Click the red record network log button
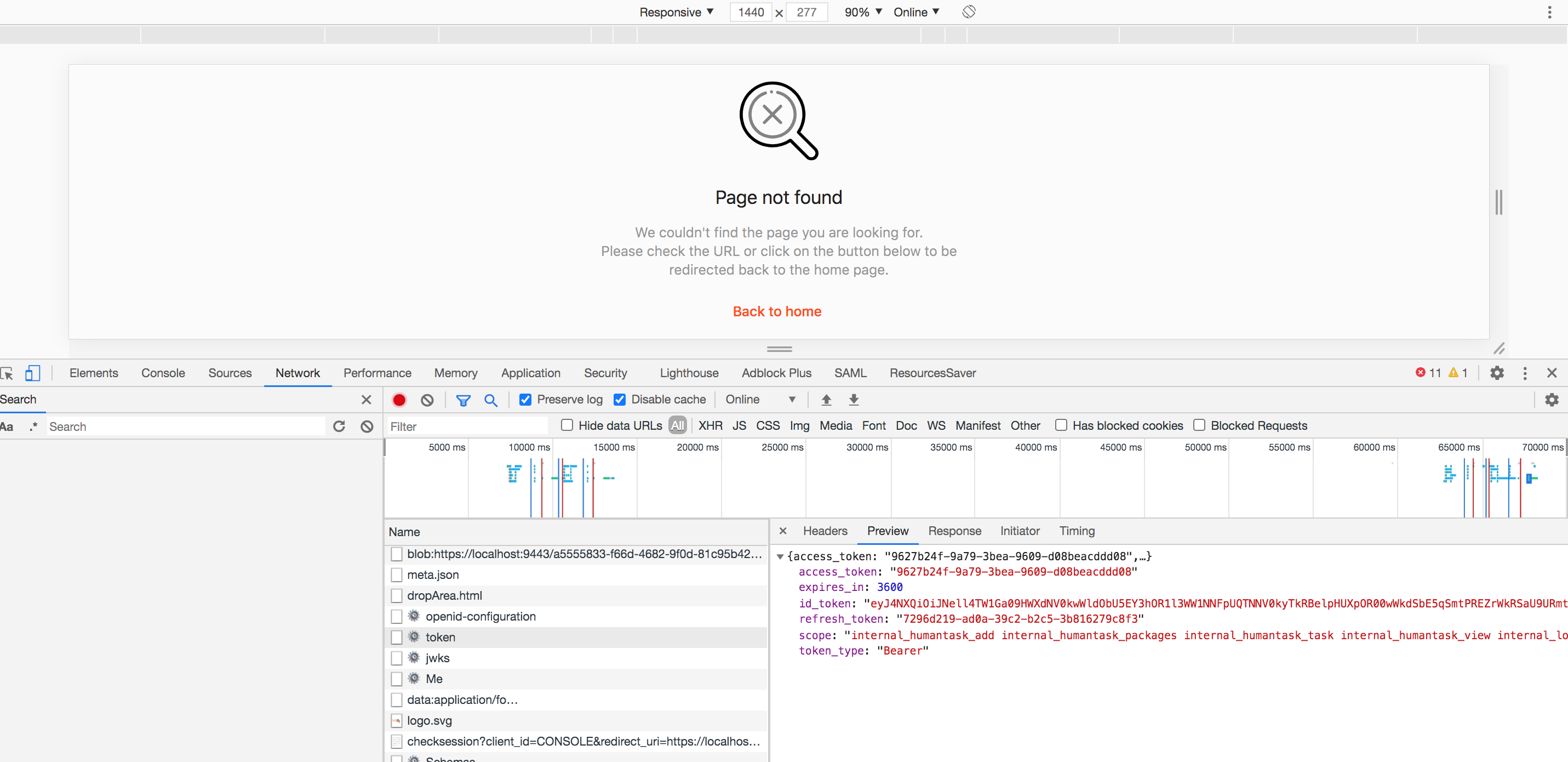The width and height of the screenshot is (1568, 762). (399, 400)
